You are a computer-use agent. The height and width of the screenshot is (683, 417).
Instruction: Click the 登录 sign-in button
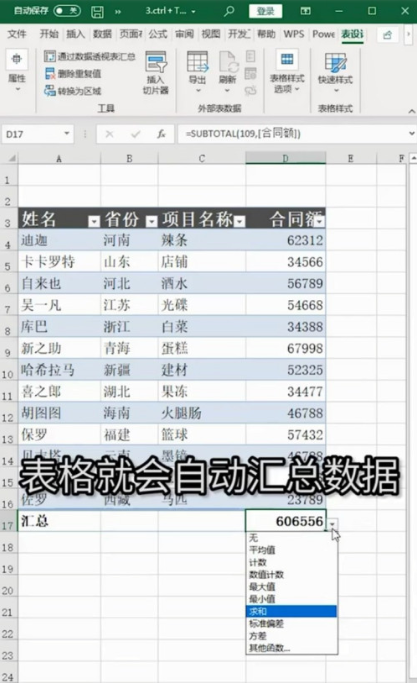[265, 11]
